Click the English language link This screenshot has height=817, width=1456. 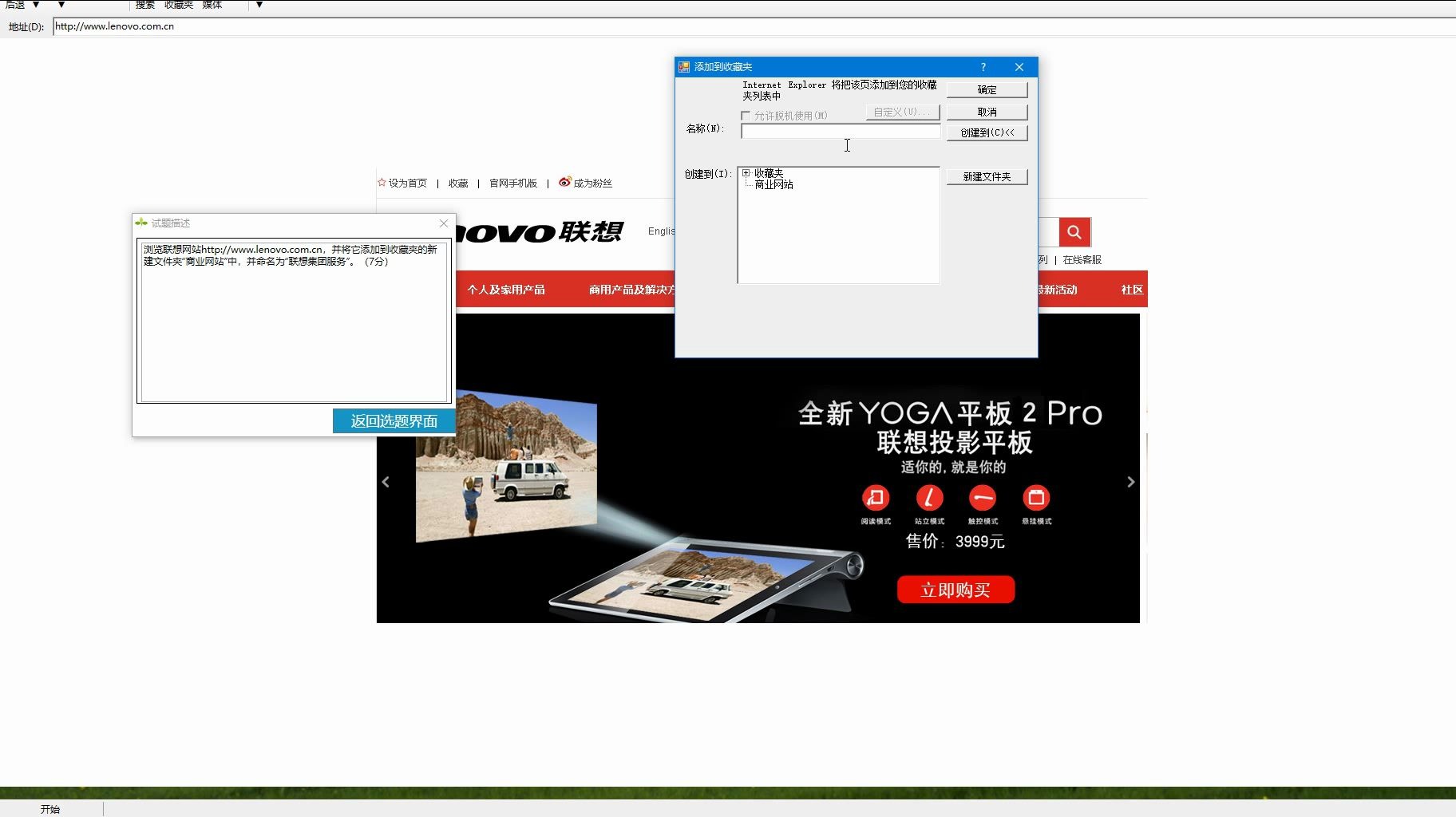(662, 231)
